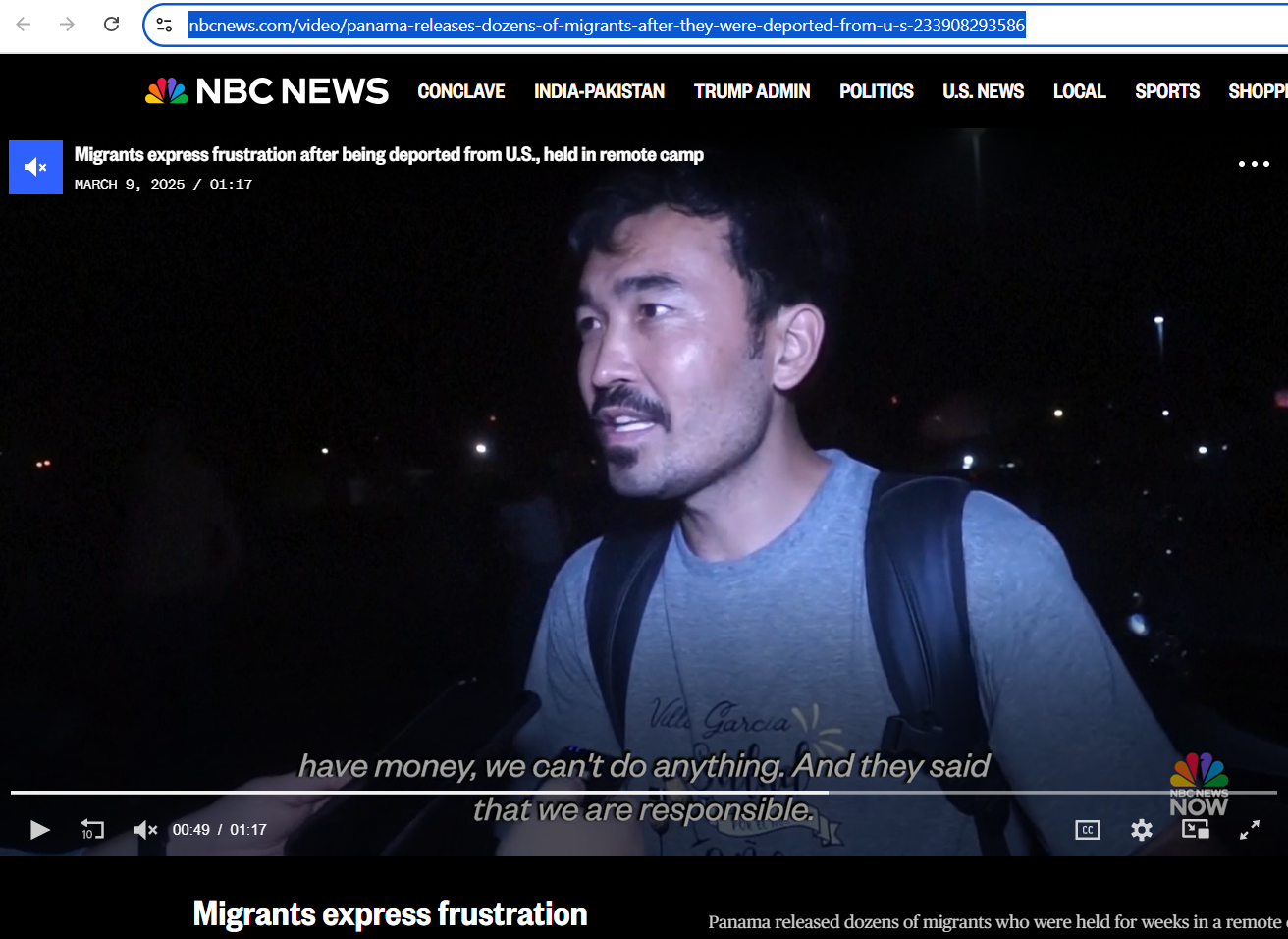Screen dimensions: 1288x939
Task: View site information icon in address bar
Action: point(164,25)
